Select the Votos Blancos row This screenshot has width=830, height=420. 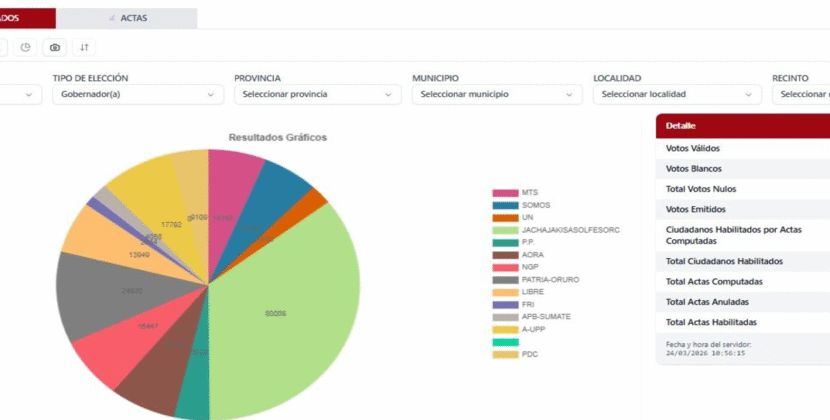tap(743, 169)
